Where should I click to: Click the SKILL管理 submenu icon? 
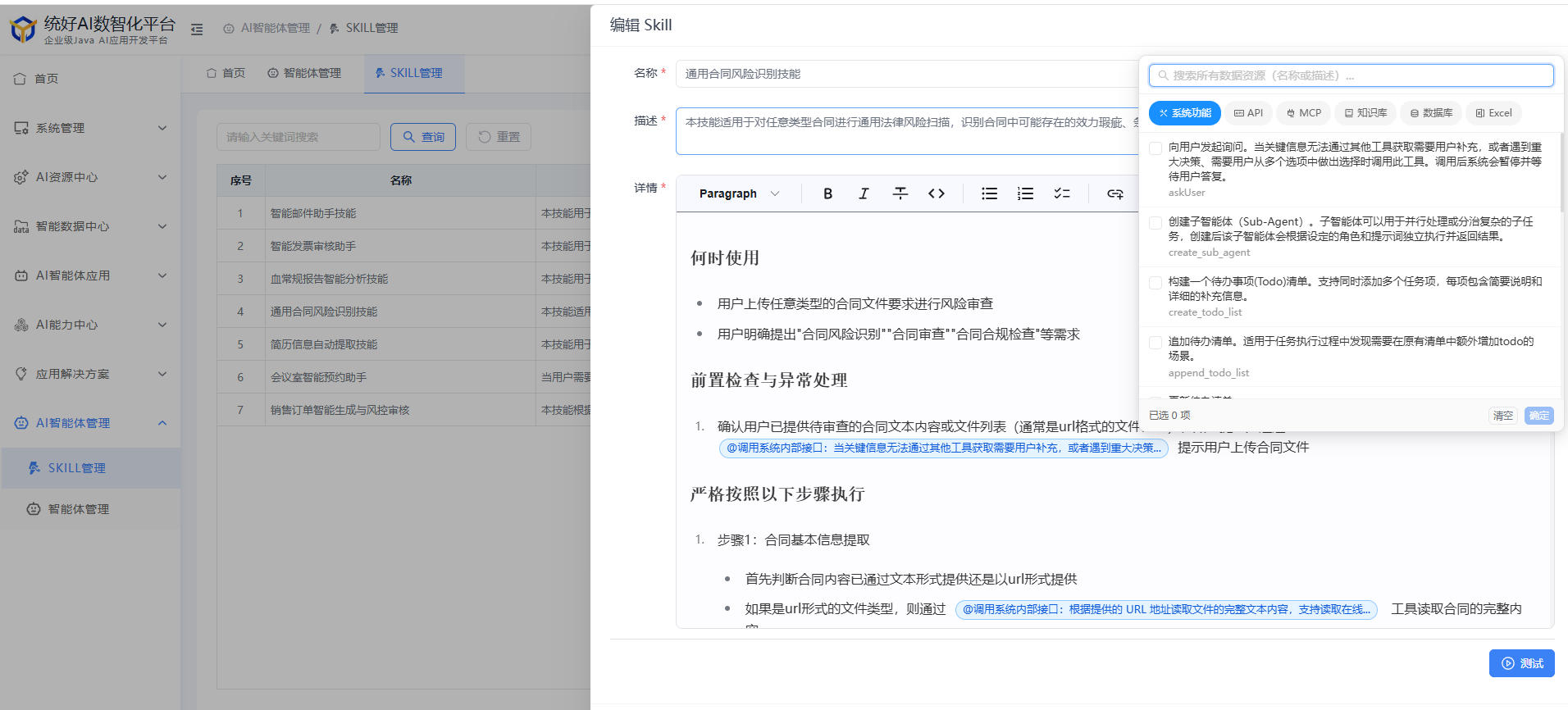34,468
